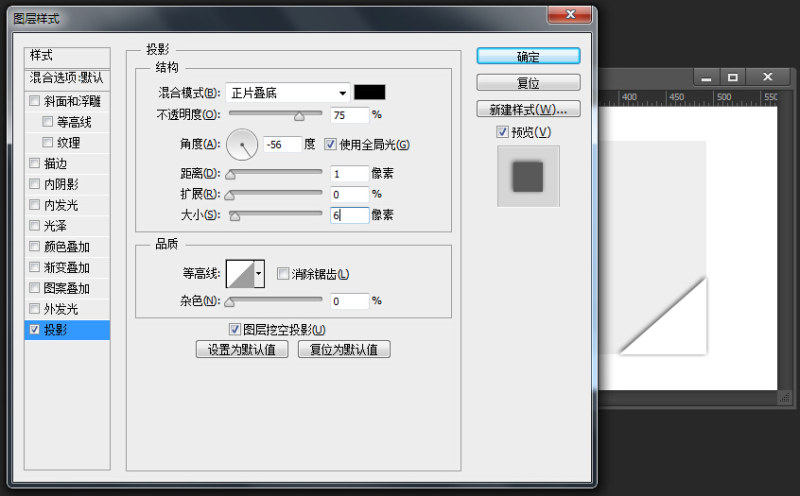Click the 扩展 value field showing 0
Viewport: 800px width, 496px height.
349,194
